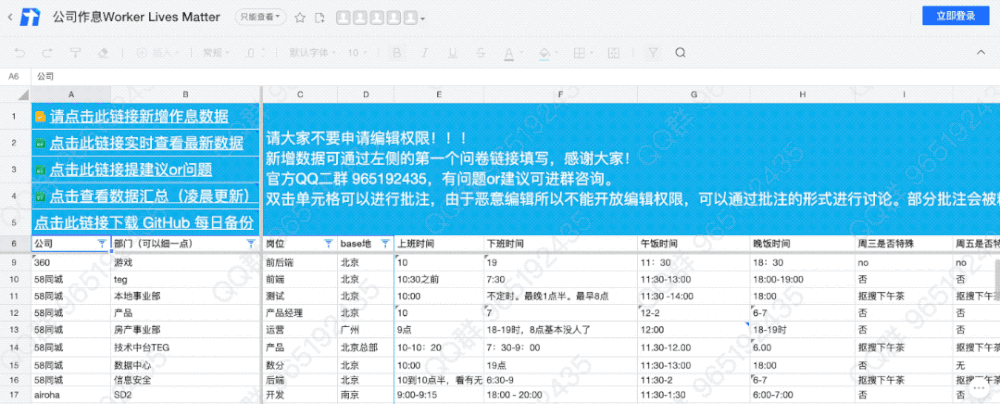Open the base地 column filter
The image size is (1000, 404).
385,244
